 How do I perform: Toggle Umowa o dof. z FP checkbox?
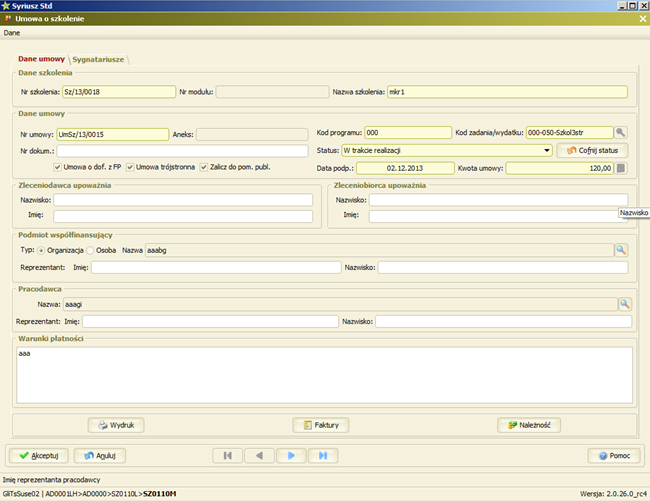coord(58,167)
